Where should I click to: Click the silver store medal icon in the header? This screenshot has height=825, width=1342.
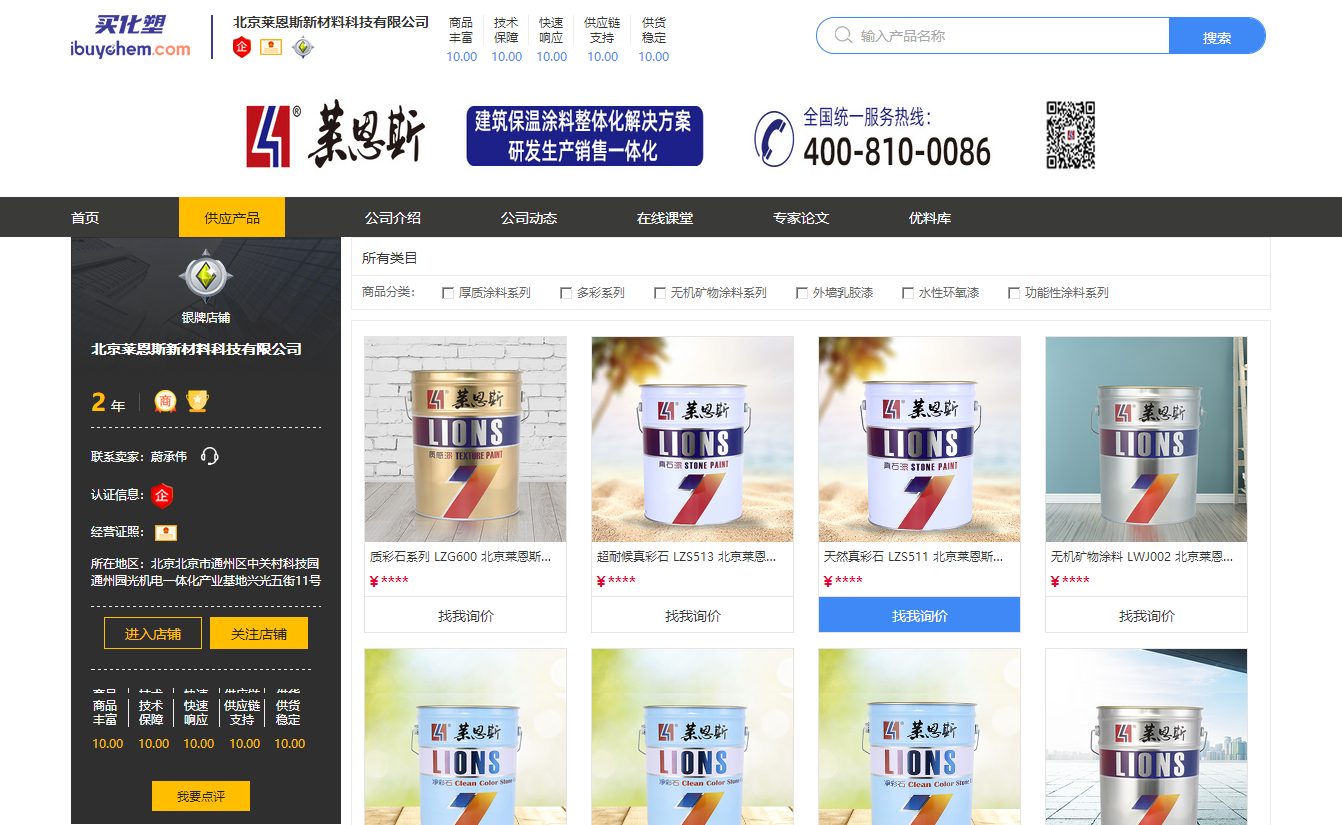click(x=303, y=47)
